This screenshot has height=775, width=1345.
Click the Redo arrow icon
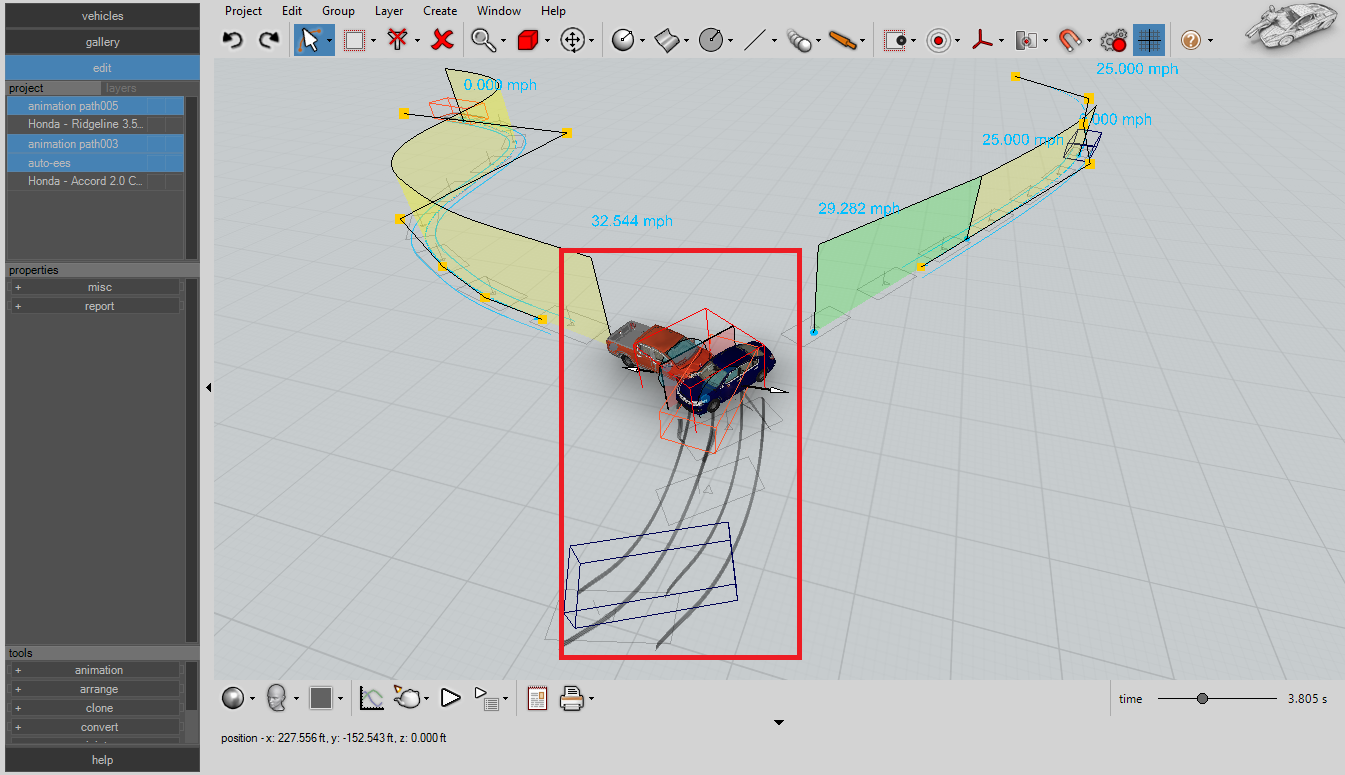[269, 40]
